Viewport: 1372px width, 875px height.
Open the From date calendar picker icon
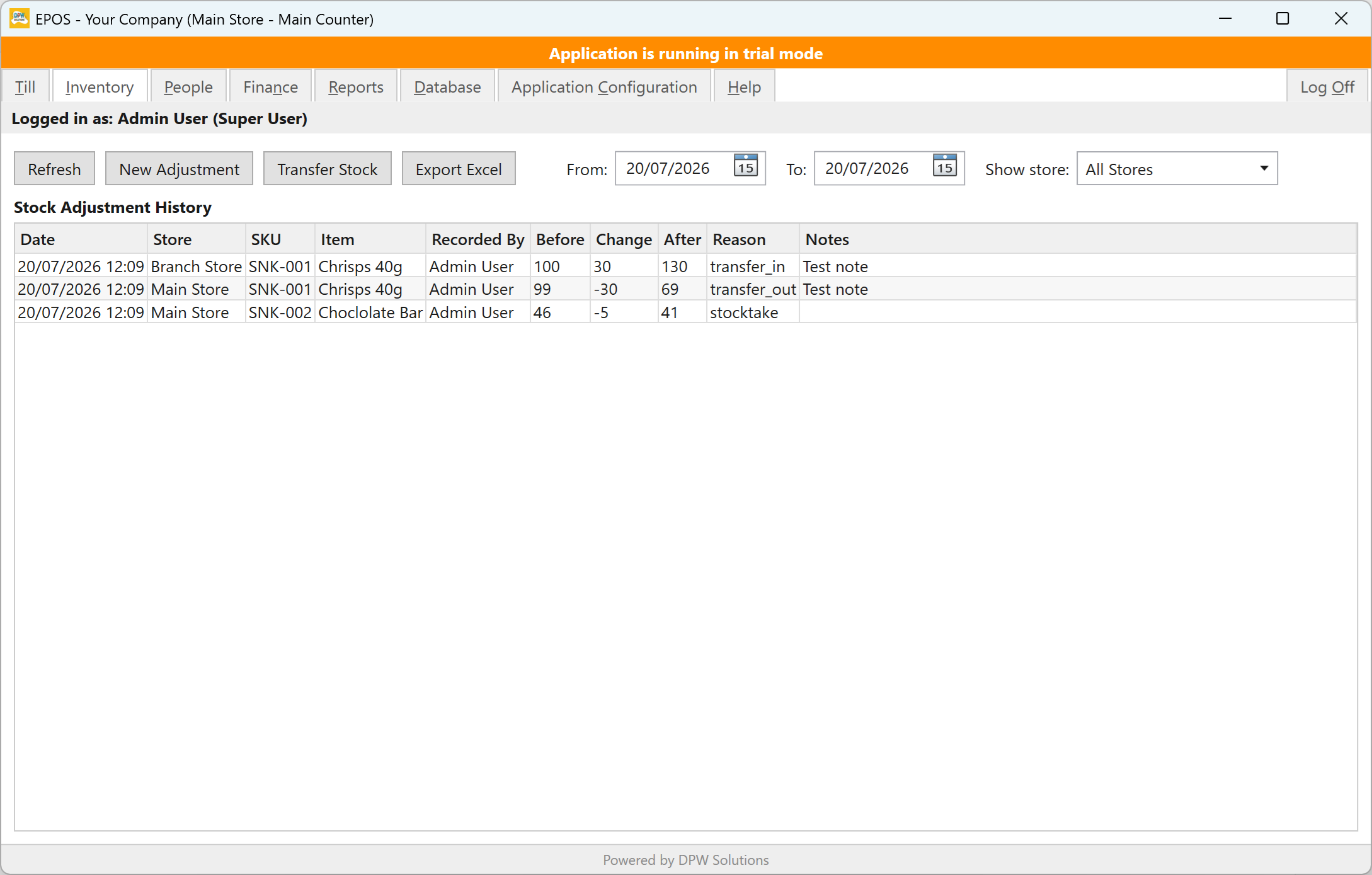[746, 166]
